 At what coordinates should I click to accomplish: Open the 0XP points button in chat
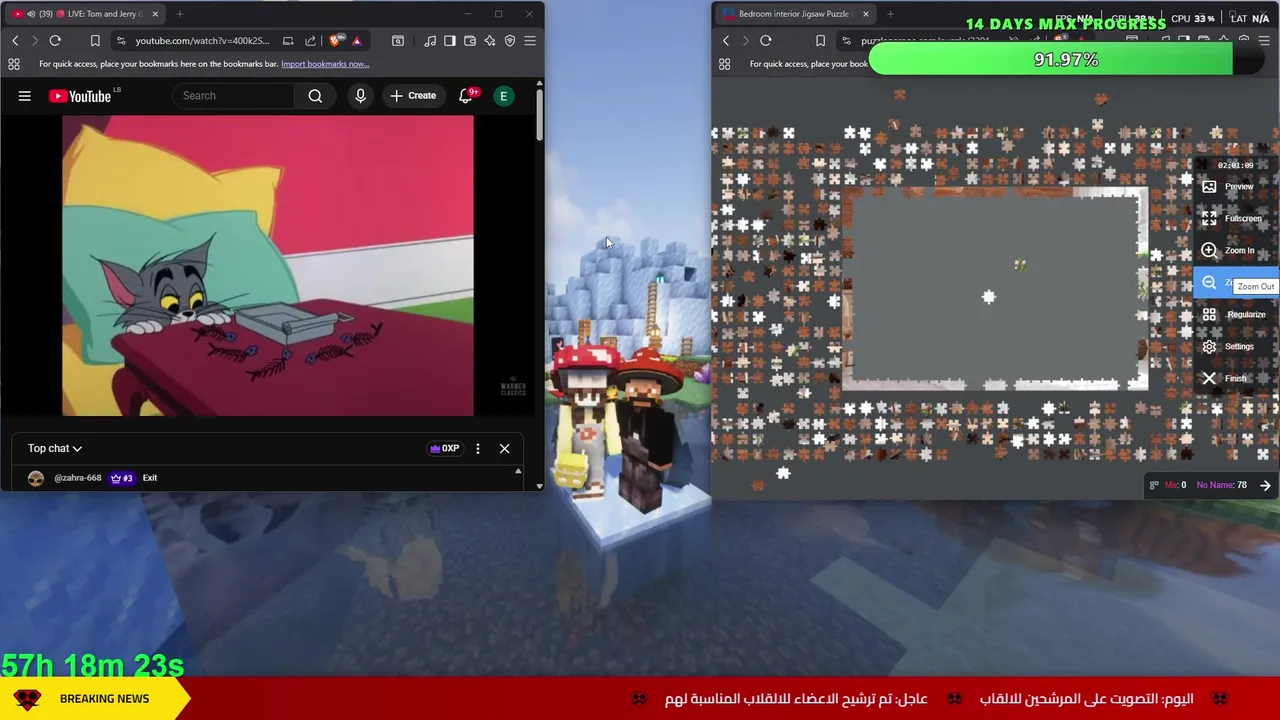pos(444,448)
